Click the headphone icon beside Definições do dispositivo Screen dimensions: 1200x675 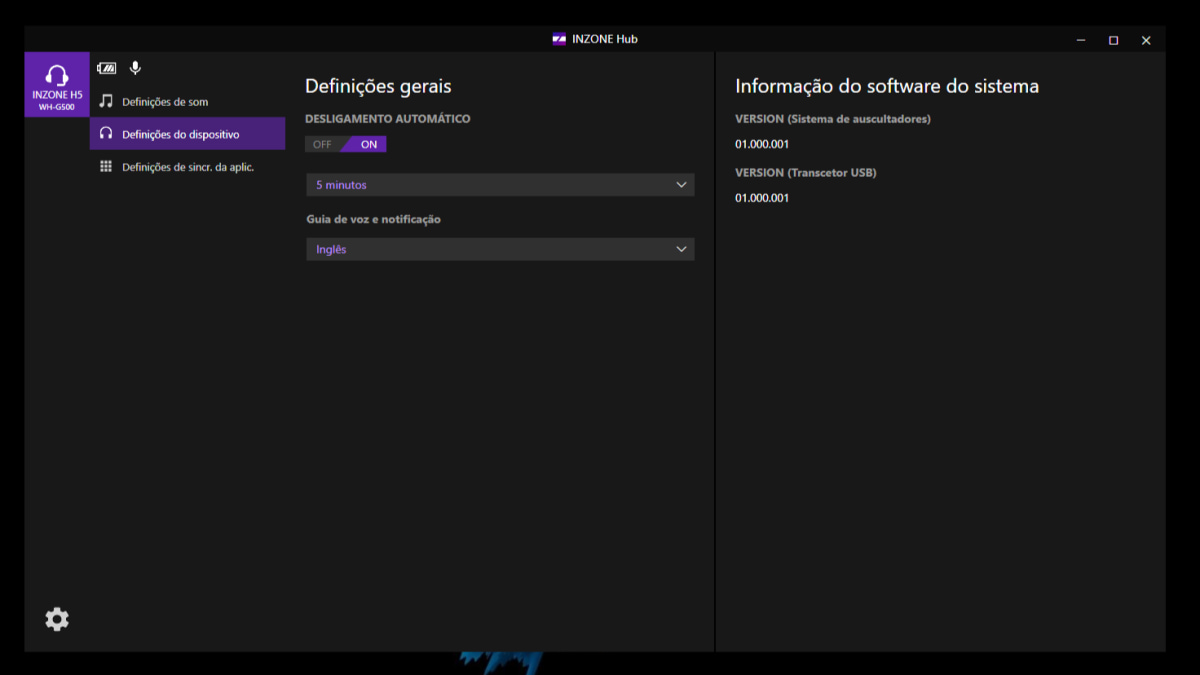click(x=106, y=133)
